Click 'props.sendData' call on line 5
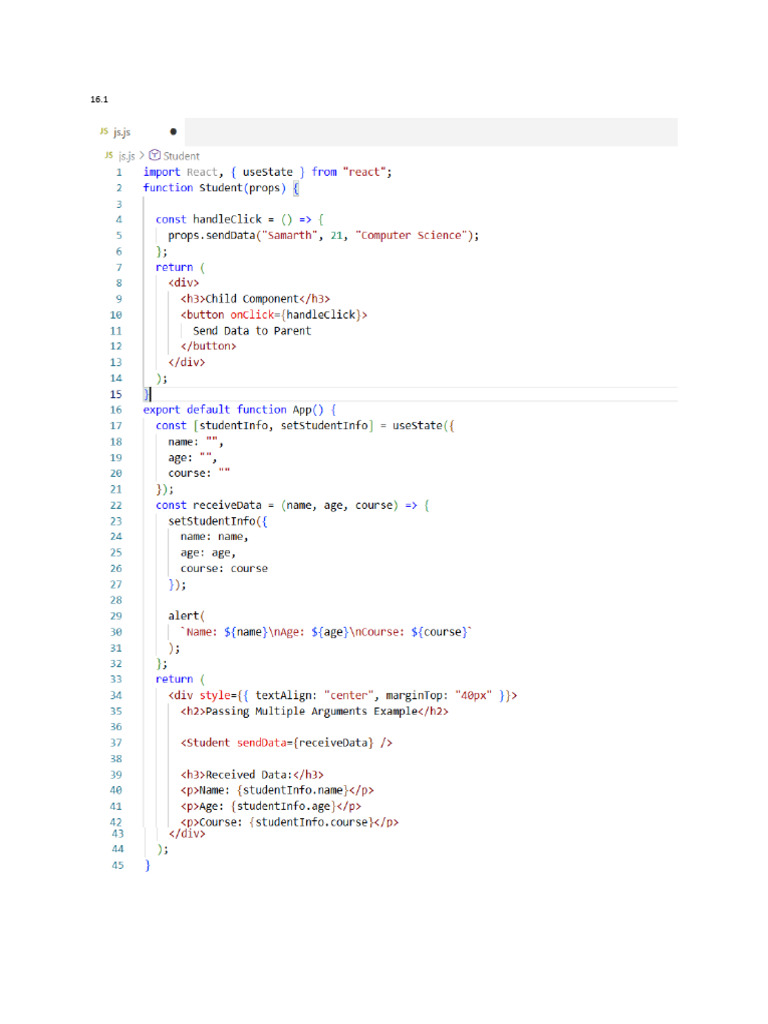 tap(211, 236)
